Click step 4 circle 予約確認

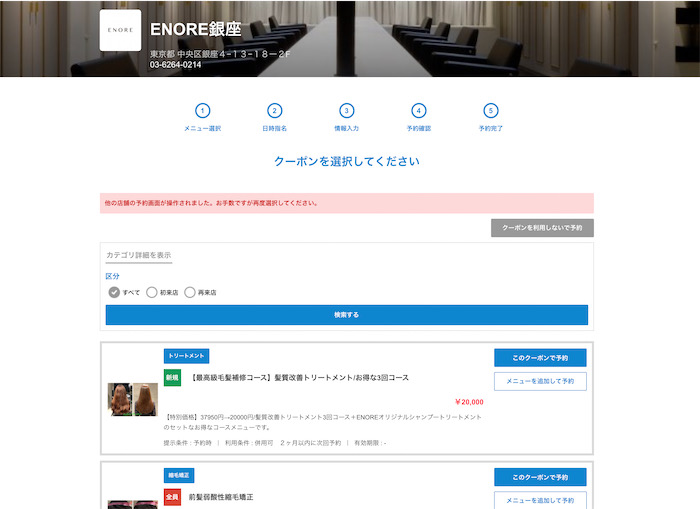[x=419, y=111]
